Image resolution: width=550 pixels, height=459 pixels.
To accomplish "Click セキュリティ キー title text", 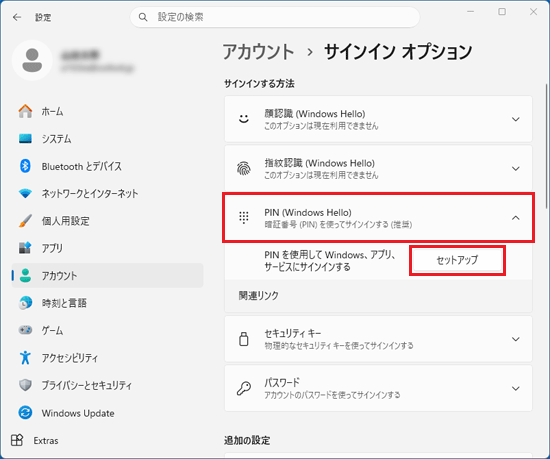I will tap(293, 333).
